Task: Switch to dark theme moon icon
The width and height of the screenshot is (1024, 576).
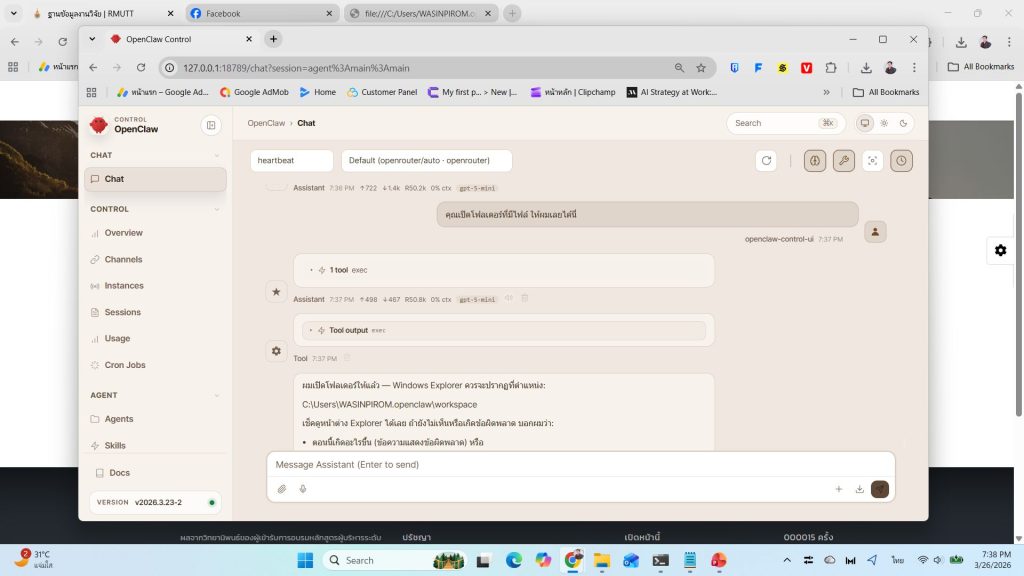Action: pyautogui.click(x=902, y=123)
